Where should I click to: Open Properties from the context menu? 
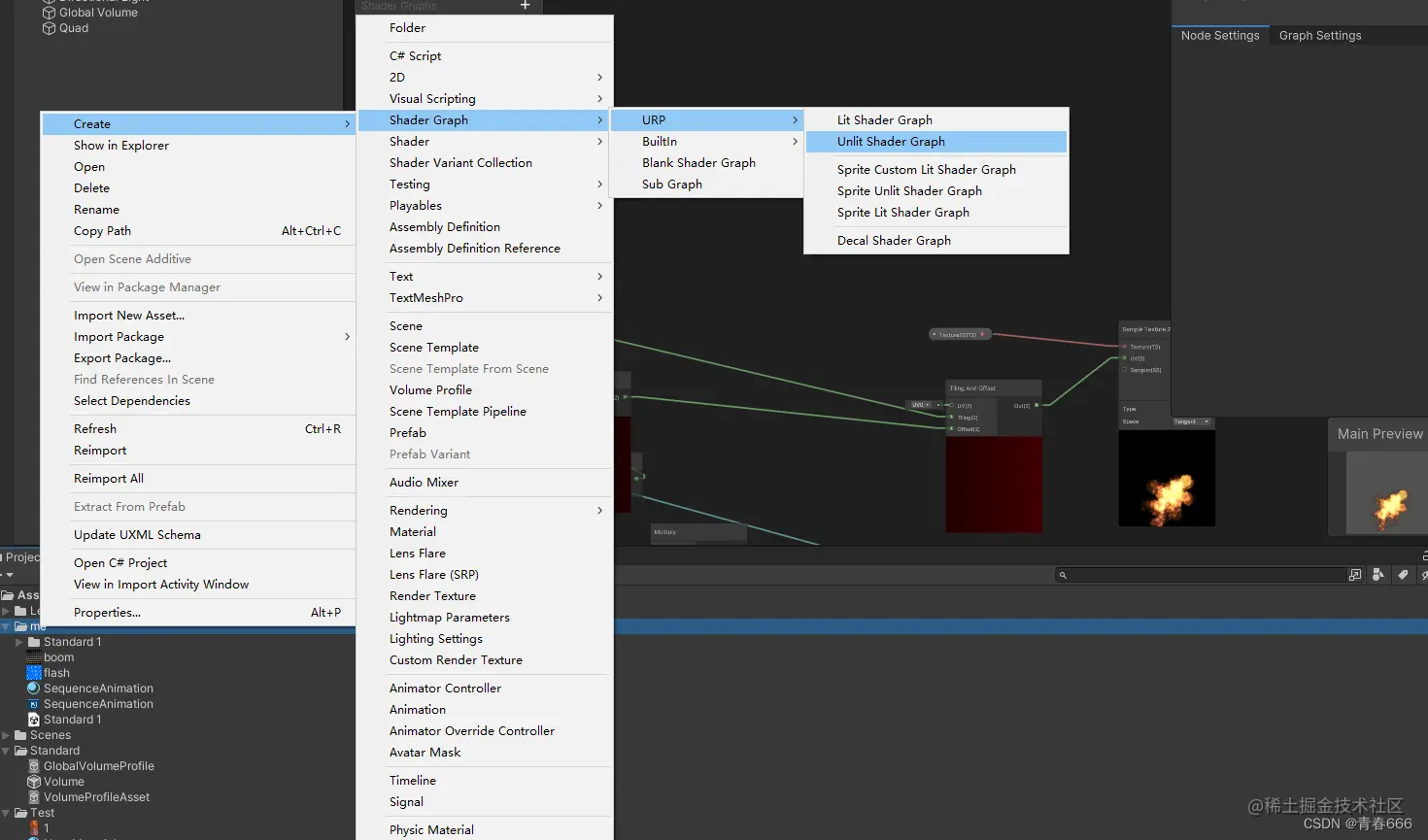tap(107, 612)
